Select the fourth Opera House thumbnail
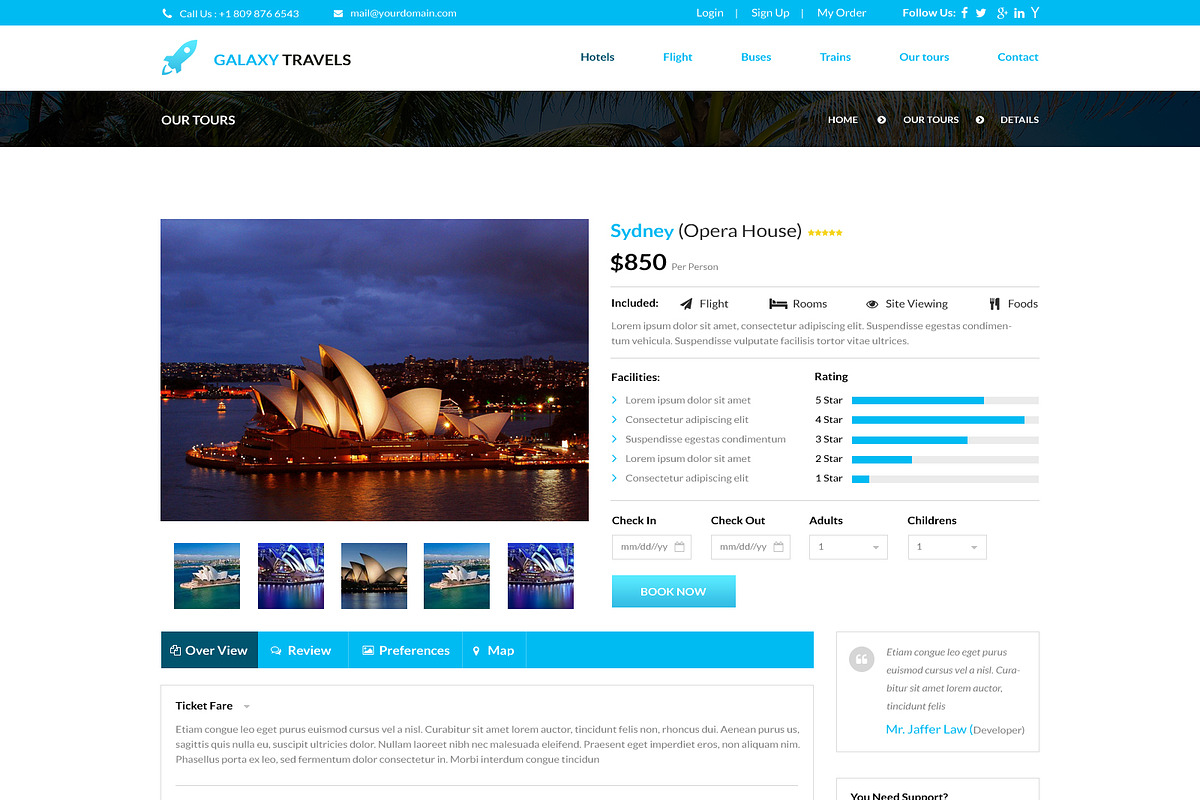 457,576
